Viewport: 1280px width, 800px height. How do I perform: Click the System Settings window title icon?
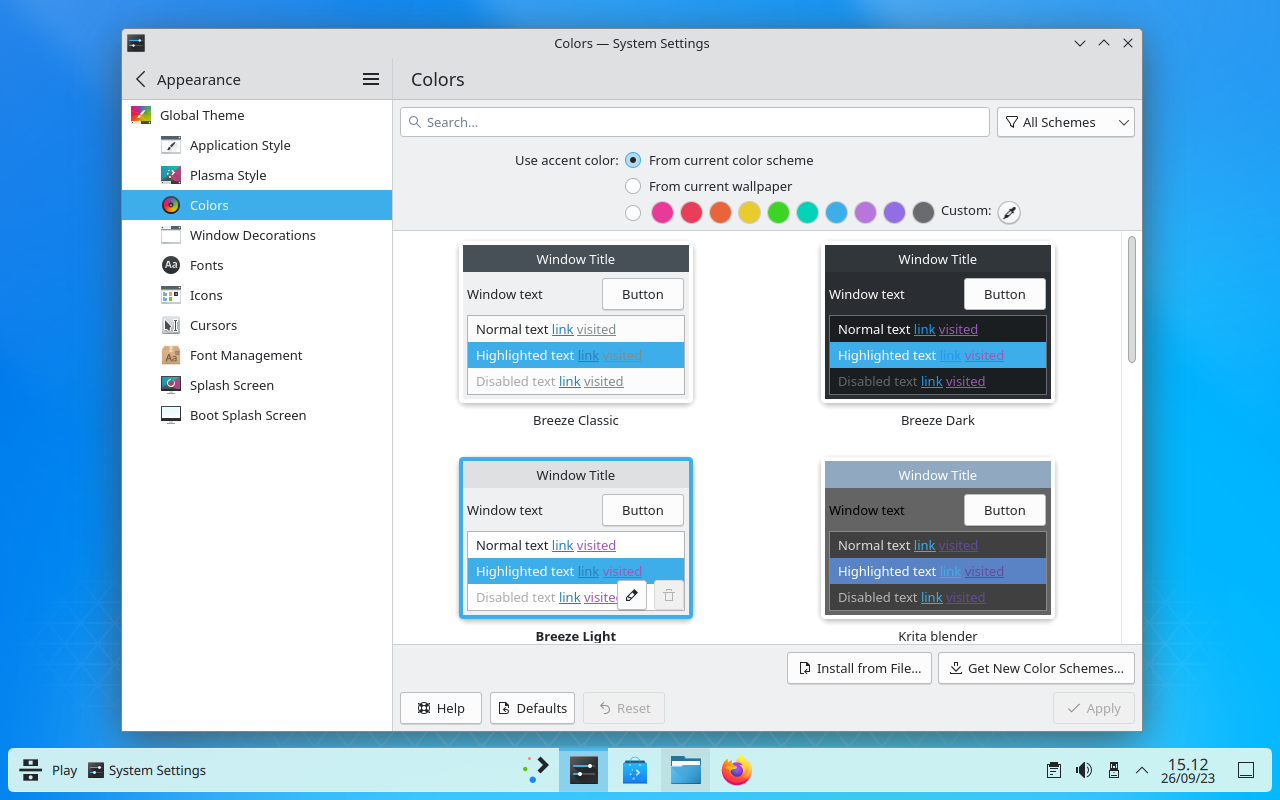136,43
